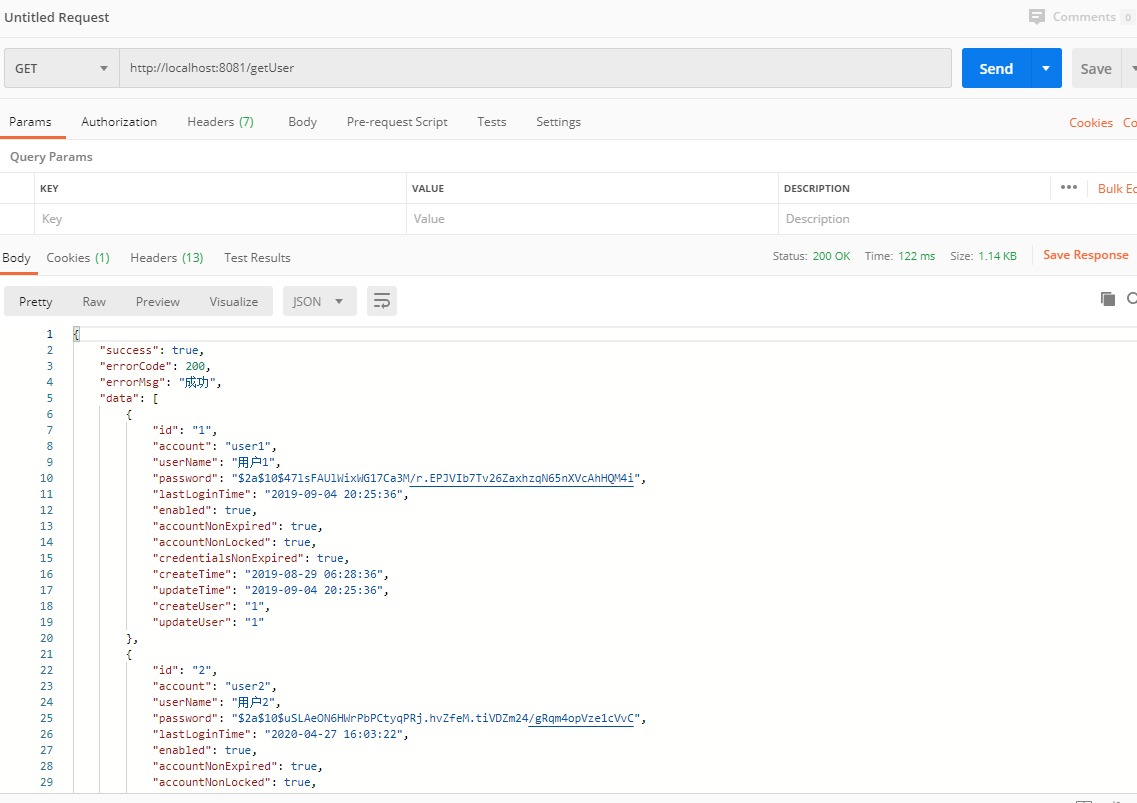
Task: Toggle the wrap lines icon in response
Action: point(382,301)
